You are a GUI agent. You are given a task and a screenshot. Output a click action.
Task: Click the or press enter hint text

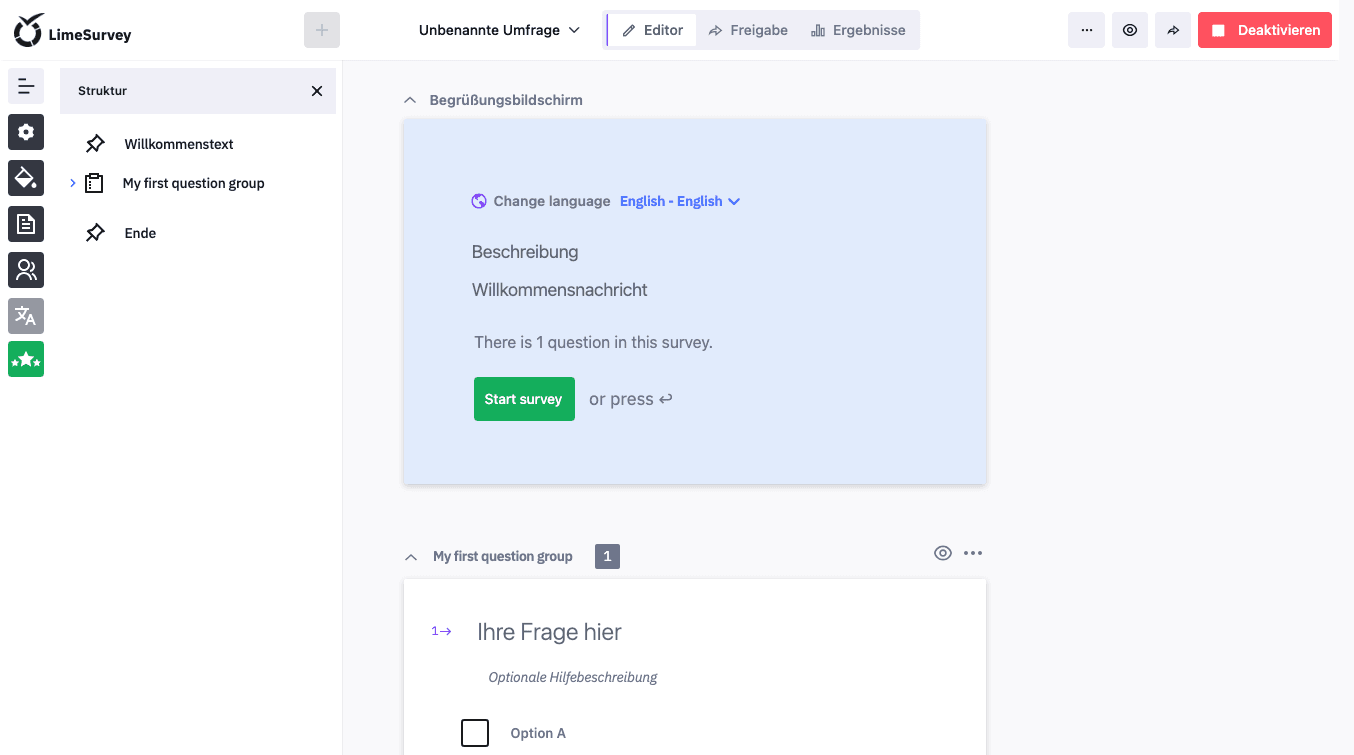(631, 399)
